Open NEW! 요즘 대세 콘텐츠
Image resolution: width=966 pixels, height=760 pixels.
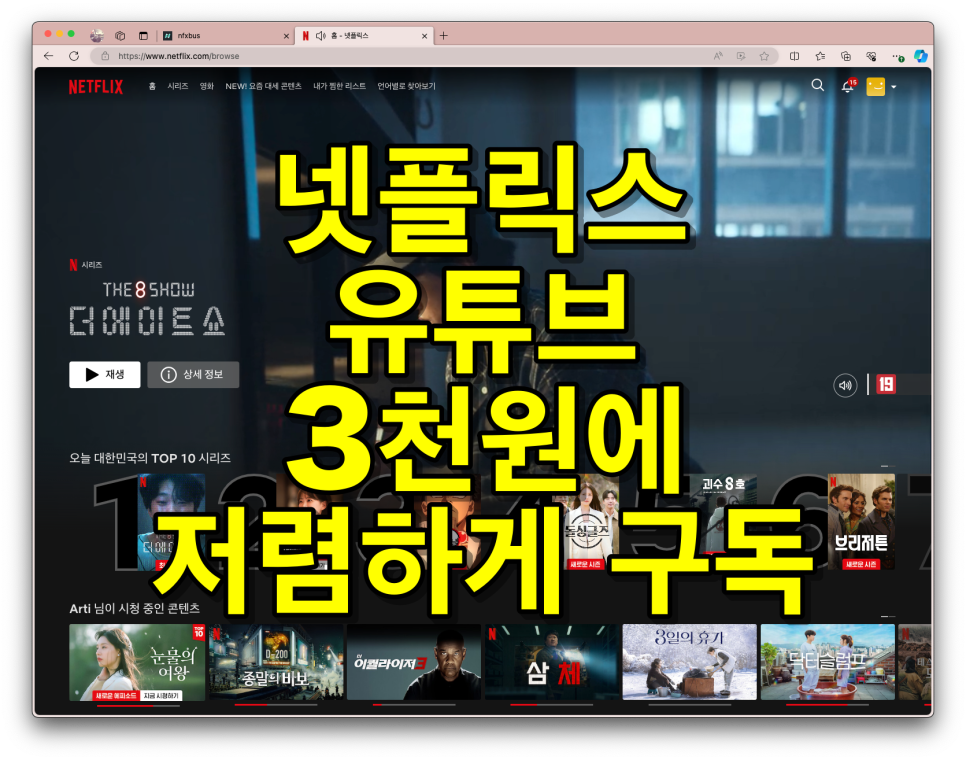point(263,86)
